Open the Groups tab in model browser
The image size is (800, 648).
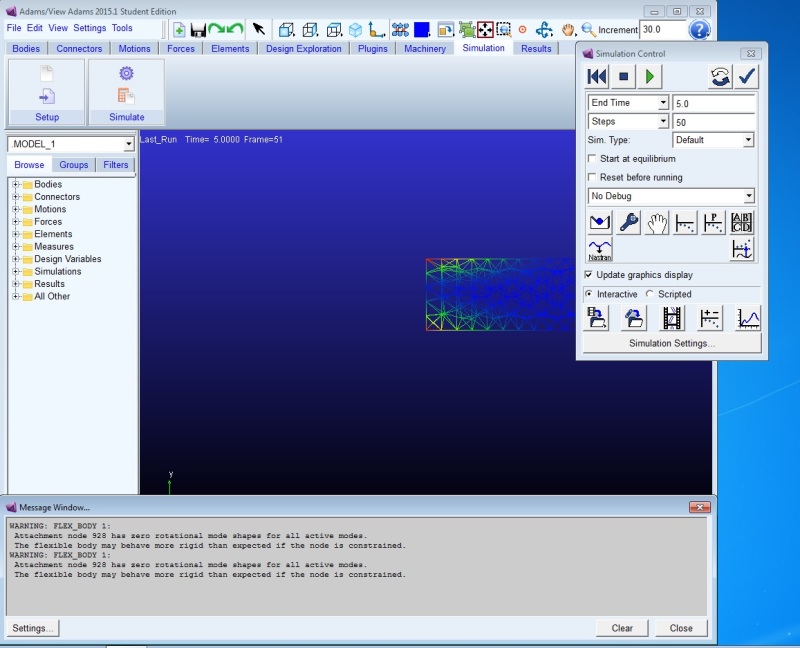[x=73, y=165]
